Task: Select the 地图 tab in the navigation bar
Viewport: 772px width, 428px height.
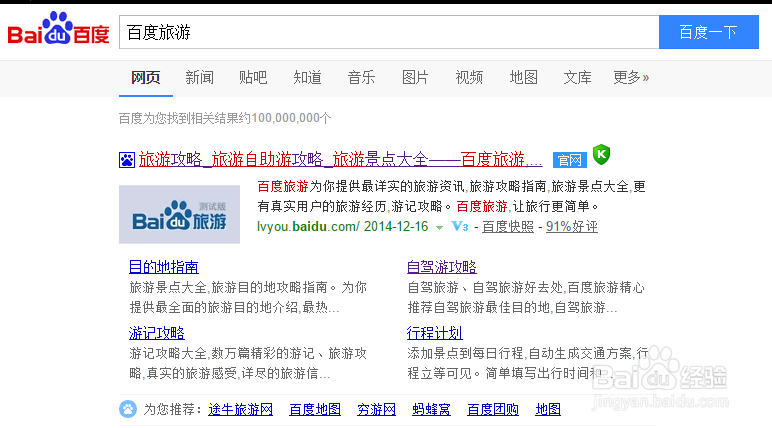Action: [x=523, y=77]
